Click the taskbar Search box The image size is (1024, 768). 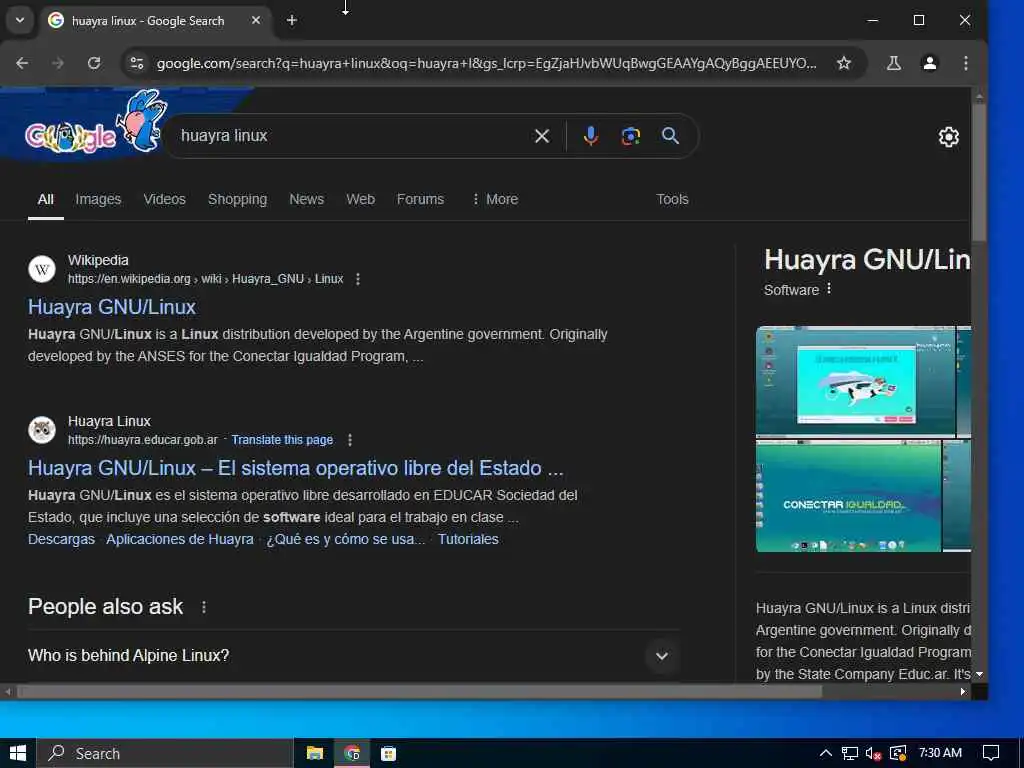(x=165, y=753)
